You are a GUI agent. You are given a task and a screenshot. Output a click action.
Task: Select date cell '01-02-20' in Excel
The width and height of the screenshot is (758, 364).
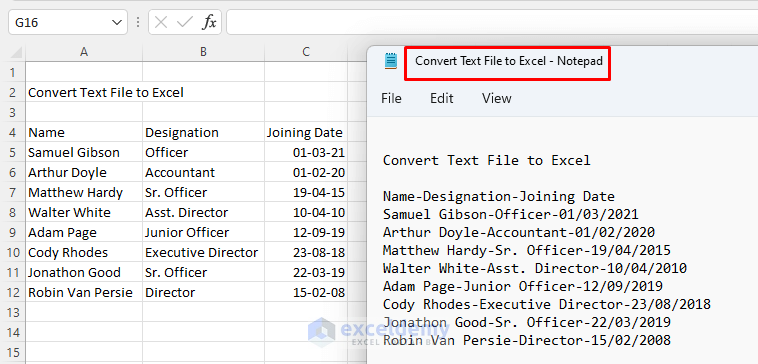(x=306, y=173)
